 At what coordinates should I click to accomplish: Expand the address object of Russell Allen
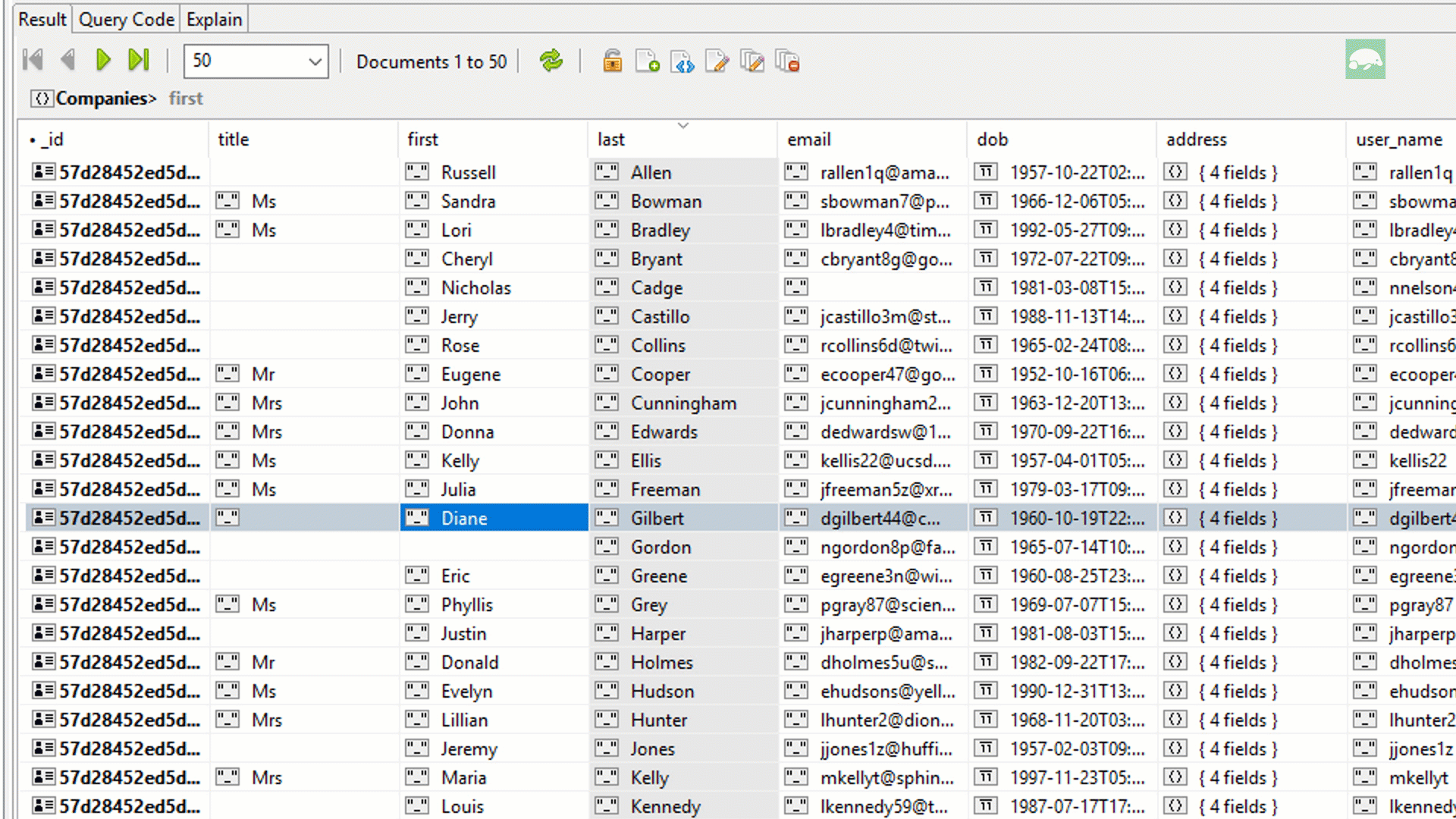click(x=1176, y=172)
